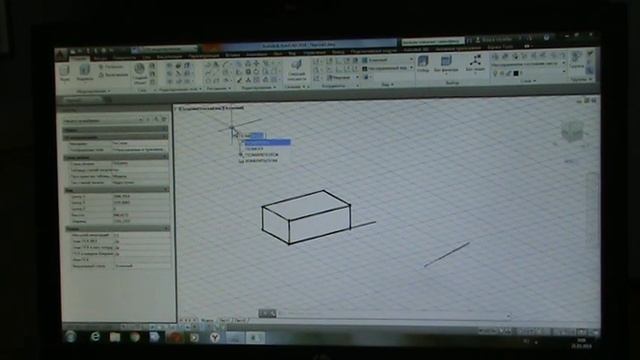Switch to the Главная ribbon tab
Image resolution: width=640 pixels, height=360 pixels.
click(79, 58)
